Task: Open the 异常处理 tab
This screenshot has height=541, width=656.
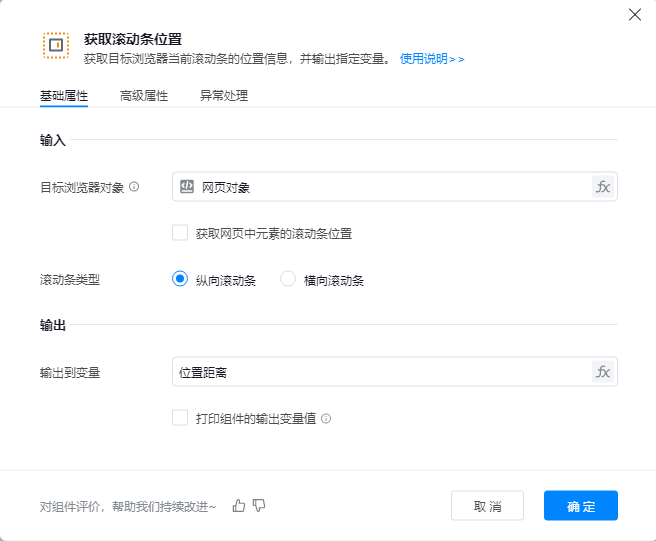Action: pyautogui.click(x=224, y=96)
